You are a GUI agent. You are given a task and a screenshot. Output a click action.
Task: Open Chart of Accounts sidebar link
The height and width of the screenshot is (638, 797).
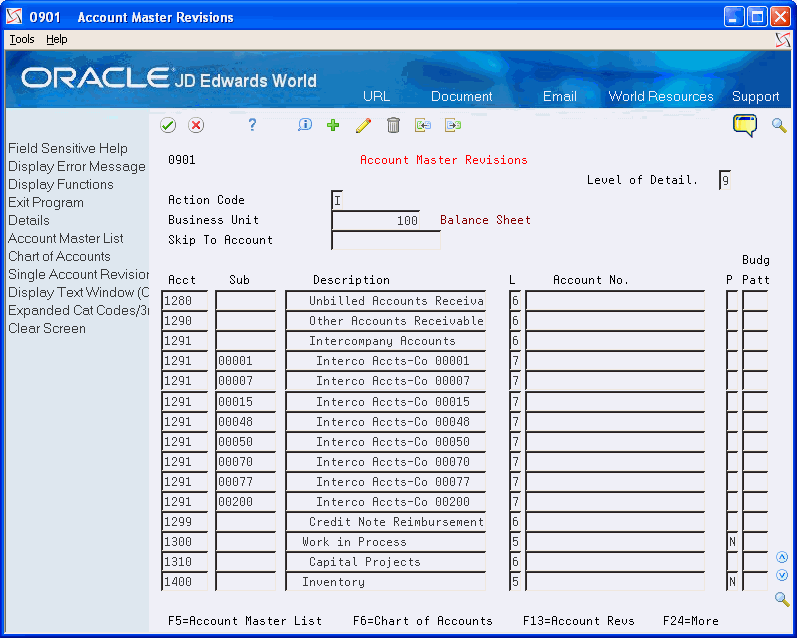[59, 256]
